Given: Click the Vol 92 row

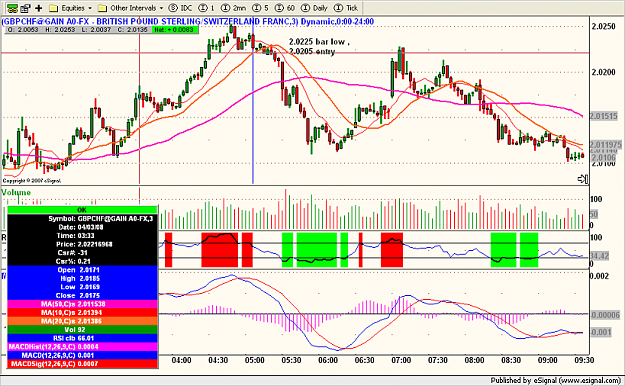Looking at the screenshot, I should point(82,329).
